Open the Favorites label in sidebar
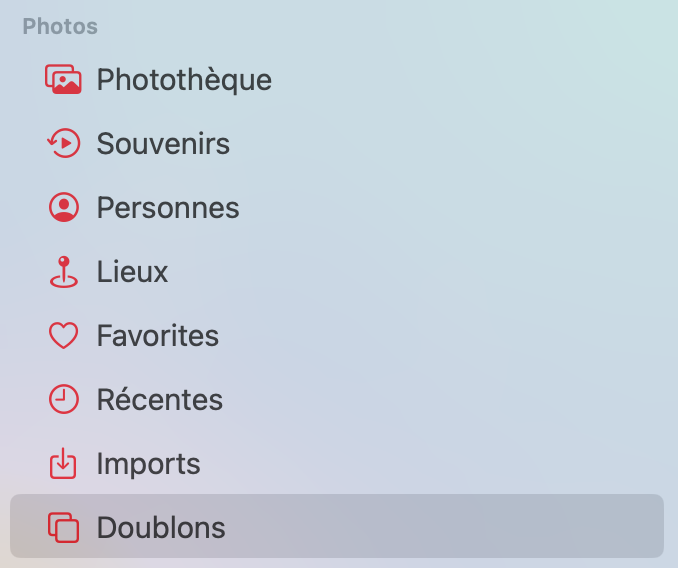The image size is (678, 568). [157, 336]
